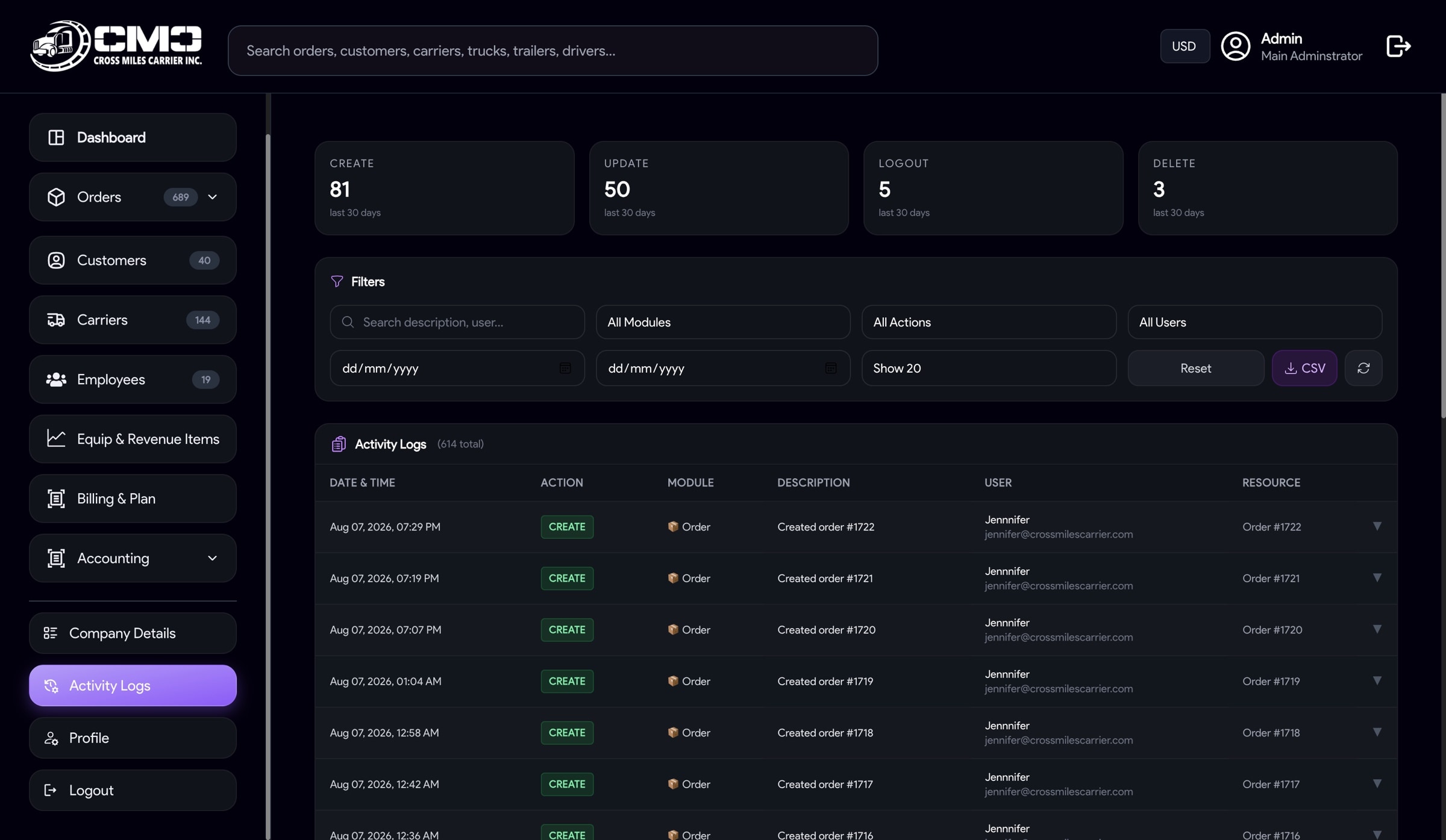
Task: Click the Billing & Plan icon
Action: click(x=56, y=499)
